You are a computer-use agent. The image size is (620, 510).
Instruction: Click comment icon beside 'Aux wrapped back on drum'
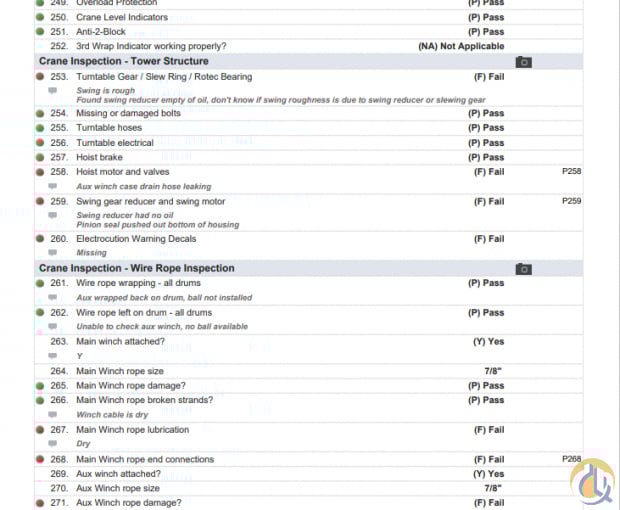pos(53,297)
